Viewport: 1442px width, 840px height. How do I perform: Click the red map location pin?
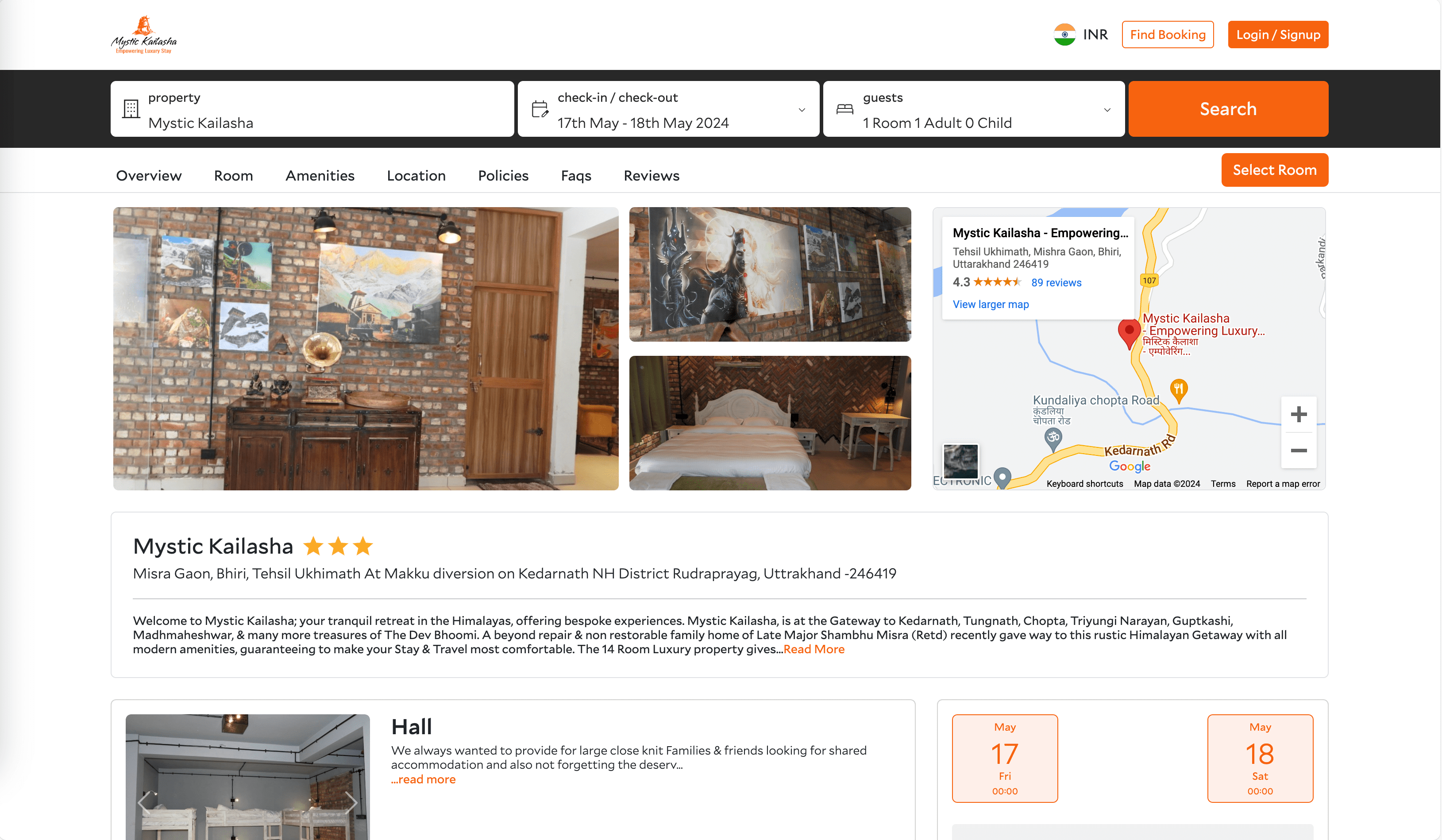point(1129,334)
